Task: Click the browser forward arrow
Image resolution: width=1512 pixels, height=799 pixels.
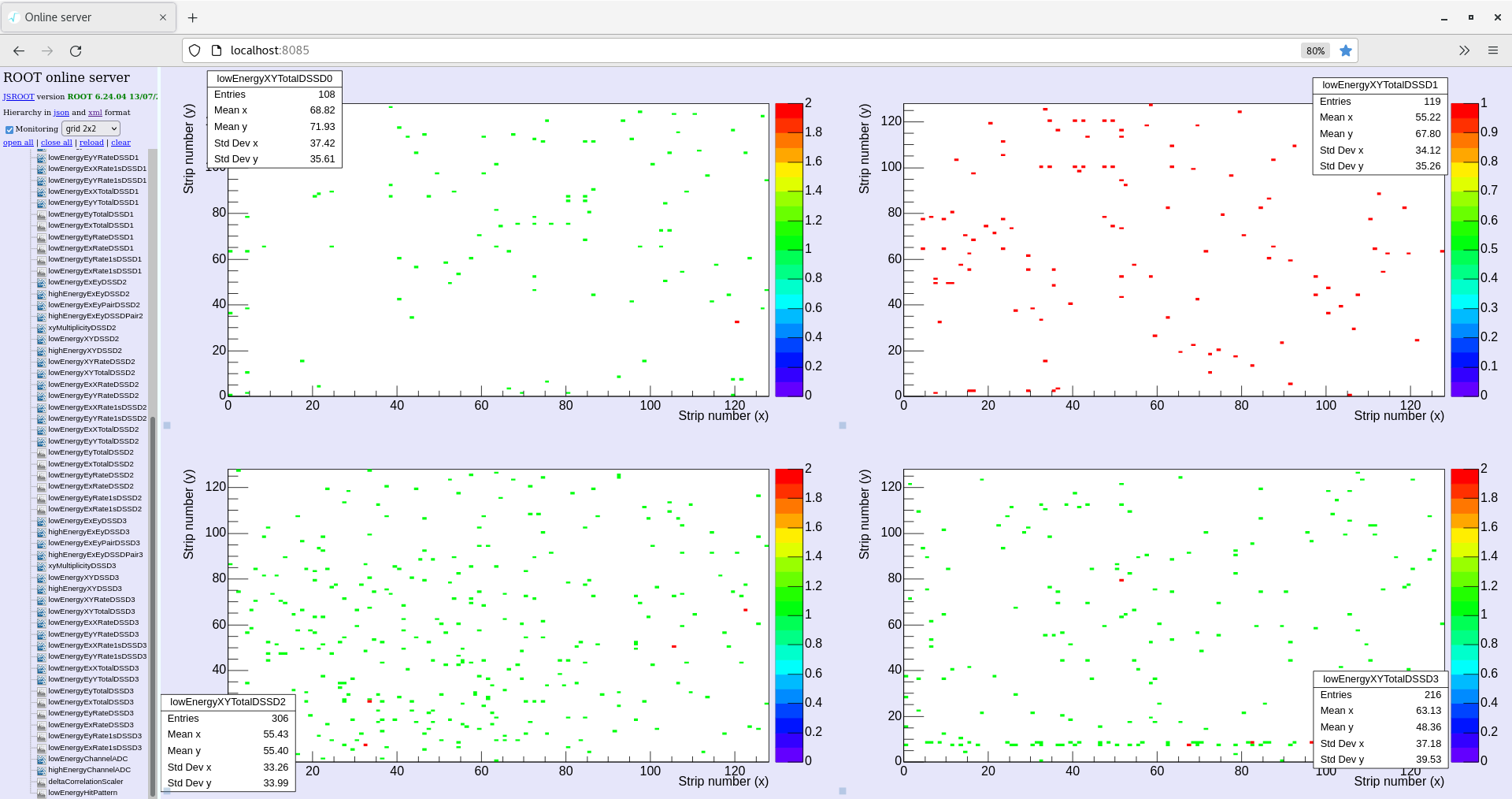Action: coord(47,50)
